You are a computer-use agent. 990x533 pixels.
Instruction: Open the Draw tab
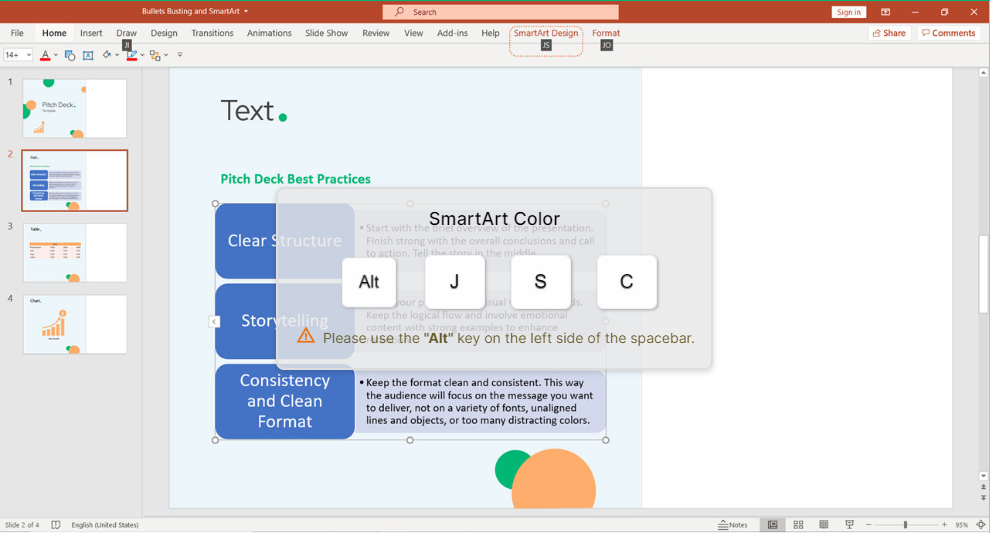[126, 33]
